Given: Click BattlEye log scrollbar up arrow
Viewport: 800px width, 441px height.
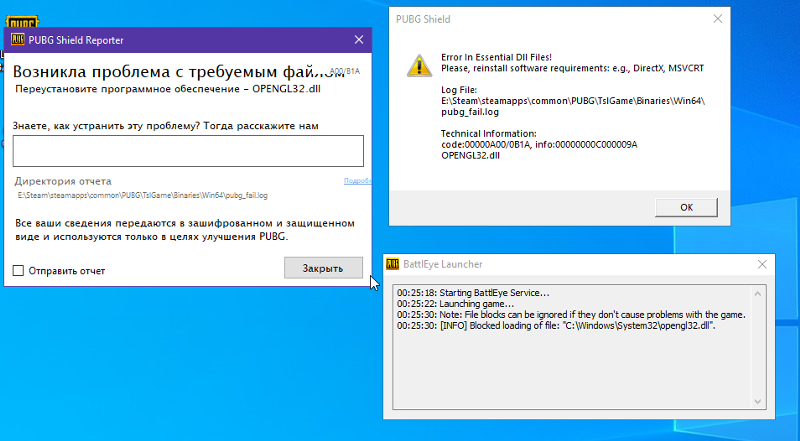Looking at the screenshot, I should (x=758, y=293).
